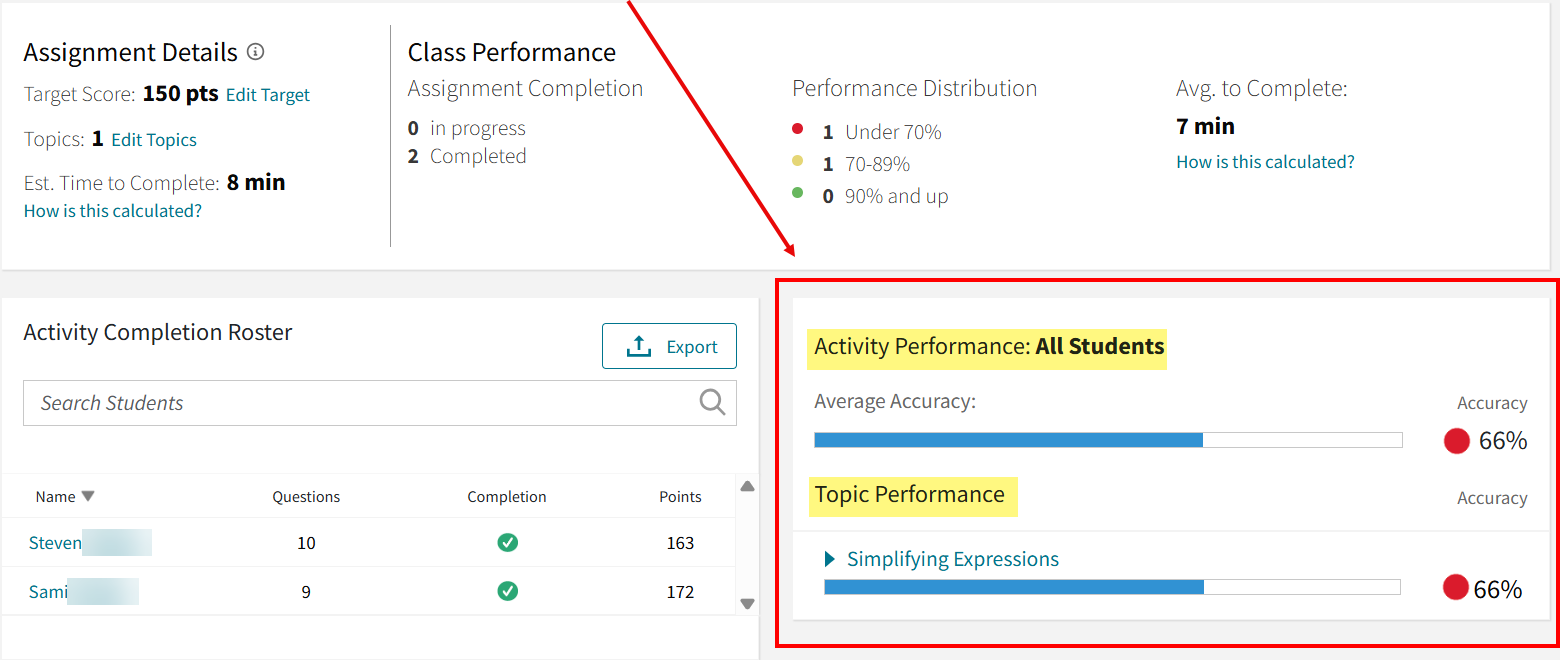
Task: Select the yellow 70-89% indicator dot
Action: point(797,162)
